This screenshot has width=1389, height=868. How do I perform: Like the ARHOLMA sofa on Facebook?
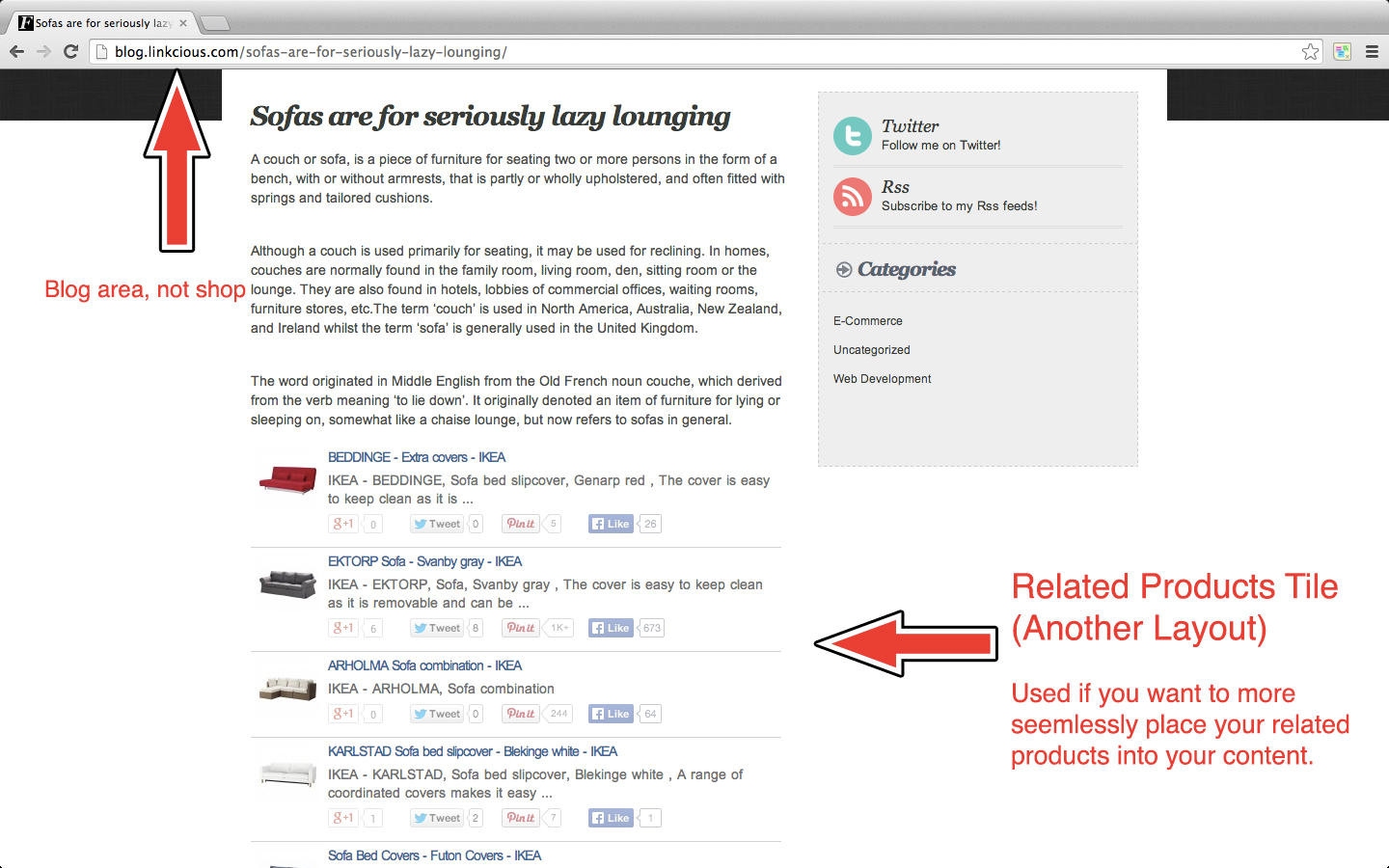612,714
